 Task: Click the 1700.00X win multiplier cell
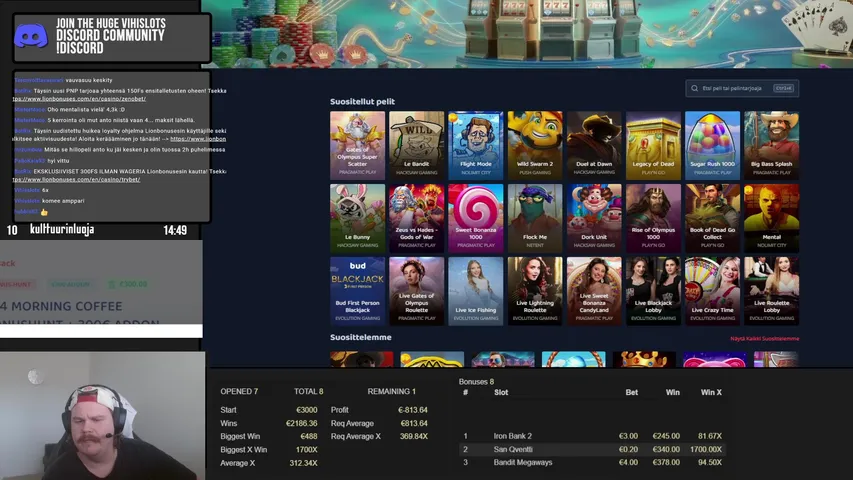tap(706, 450)
